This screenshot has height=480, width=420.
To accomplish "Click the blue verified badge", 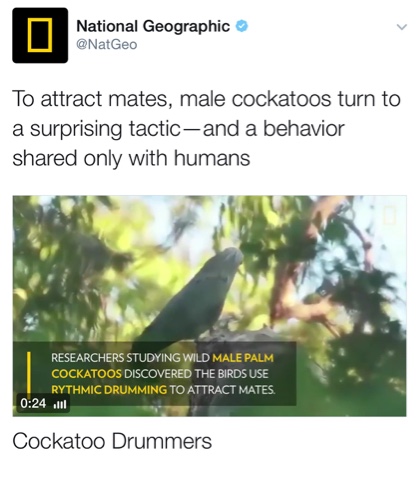I will [x=242, y=26].
